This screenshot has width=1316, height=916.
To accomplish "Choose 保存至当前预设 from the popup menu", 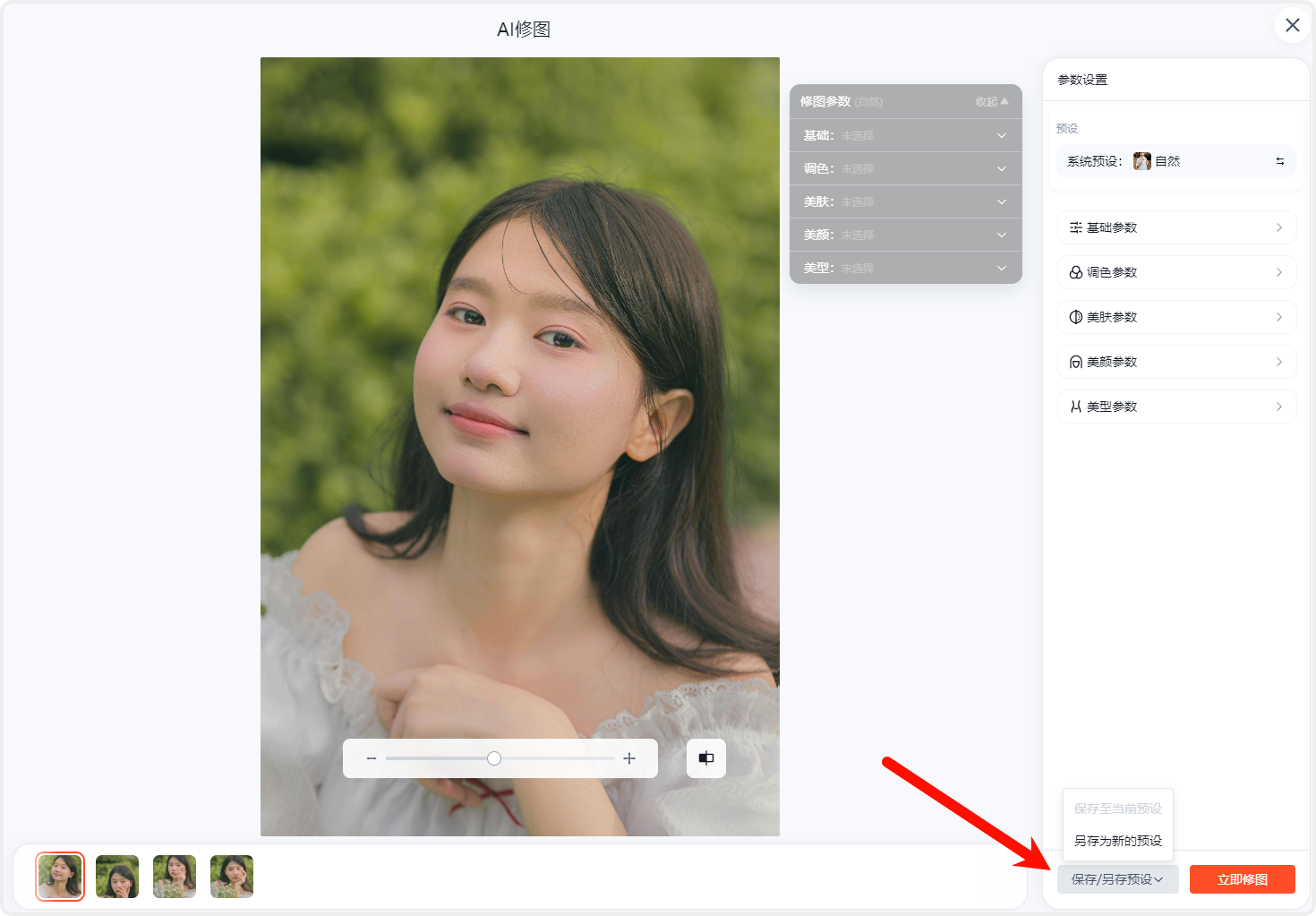I will 1117,809.
